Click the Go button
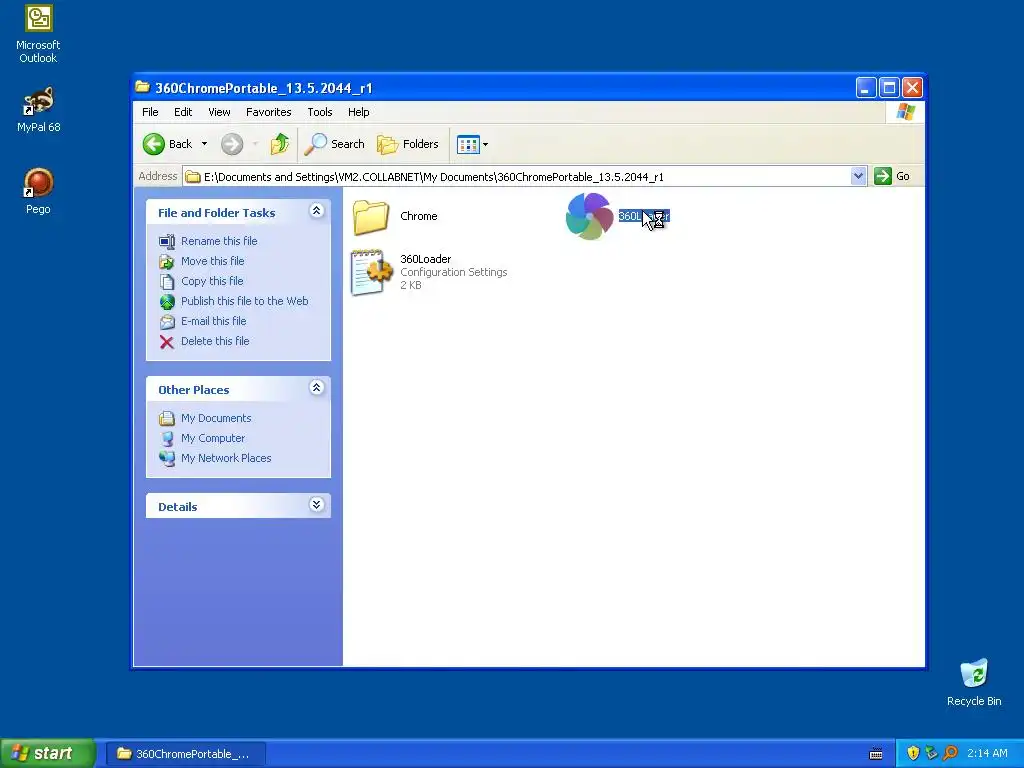This screenshot has width=1024, height=768. pos(893,176)
